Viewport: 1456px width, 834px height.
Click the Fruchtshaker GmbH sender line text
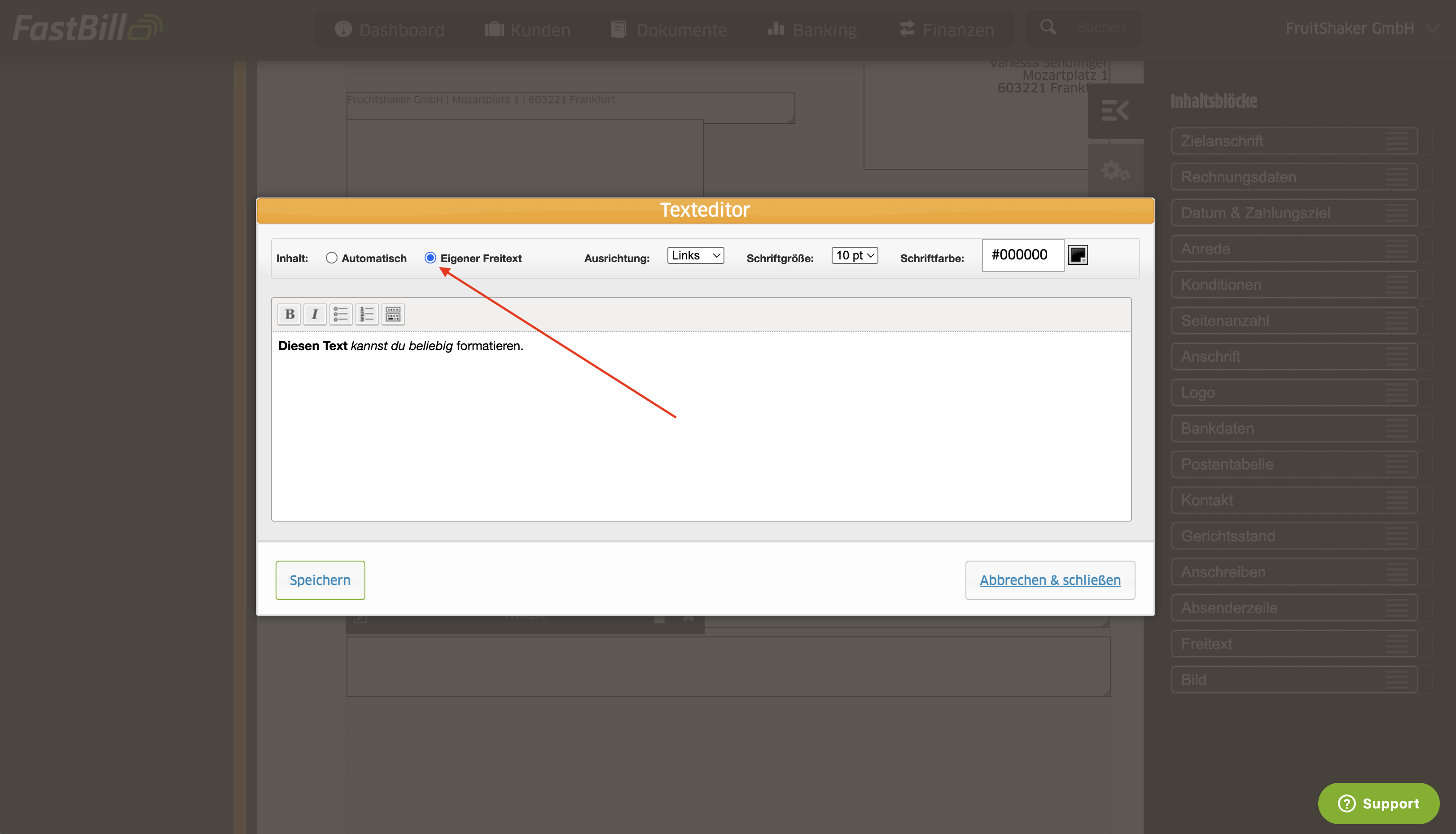click(x=481, y=100)
